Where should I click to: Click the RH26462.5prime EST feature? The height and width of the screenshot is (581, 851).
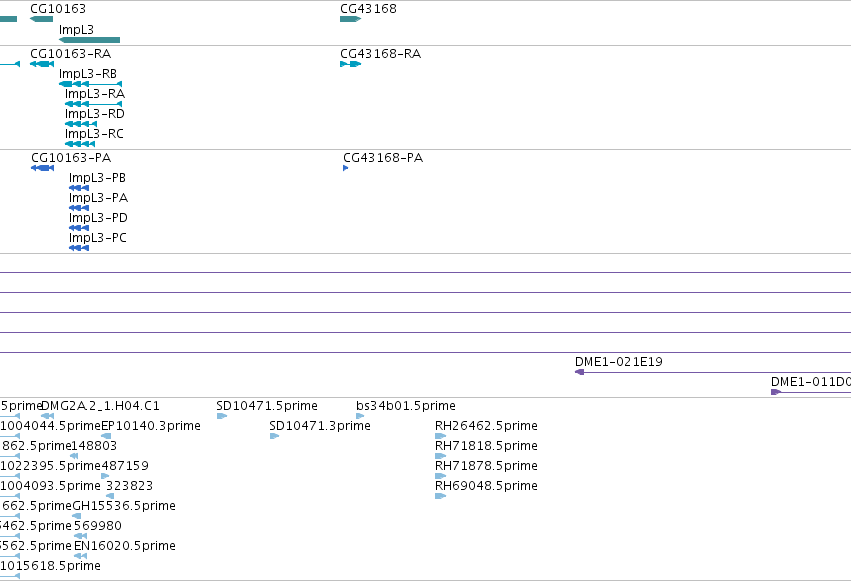tap(441, 436)
